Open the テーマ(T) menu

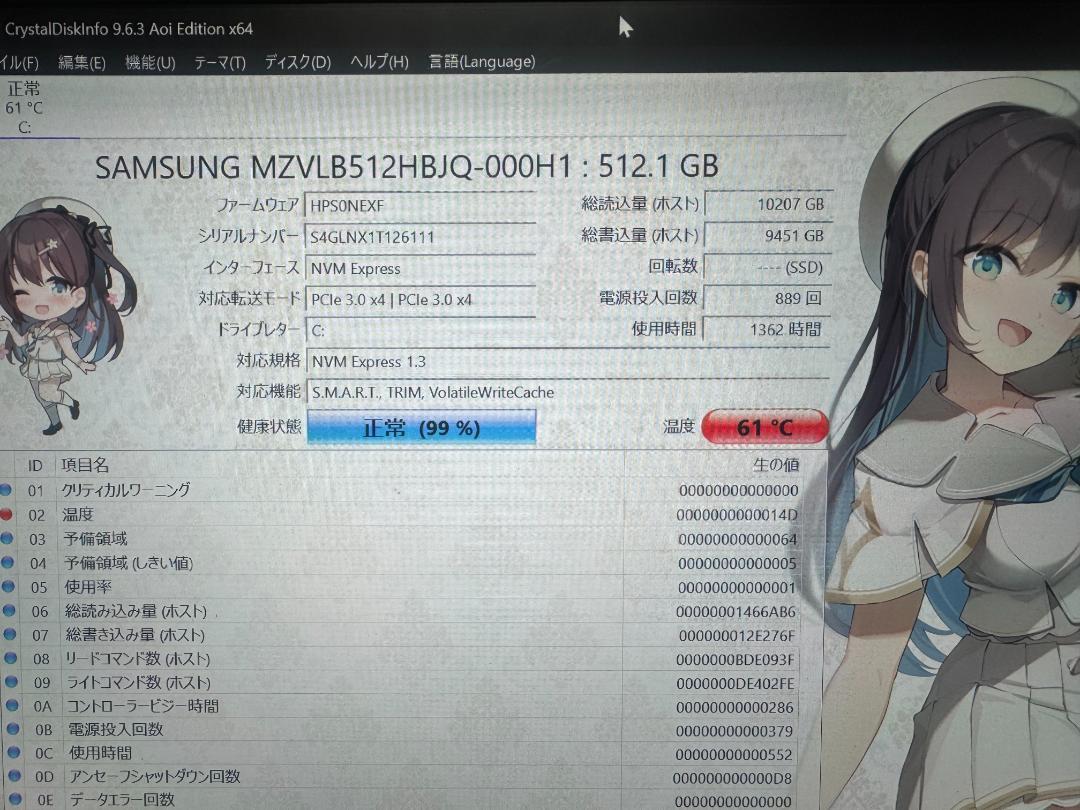(220, 63)
